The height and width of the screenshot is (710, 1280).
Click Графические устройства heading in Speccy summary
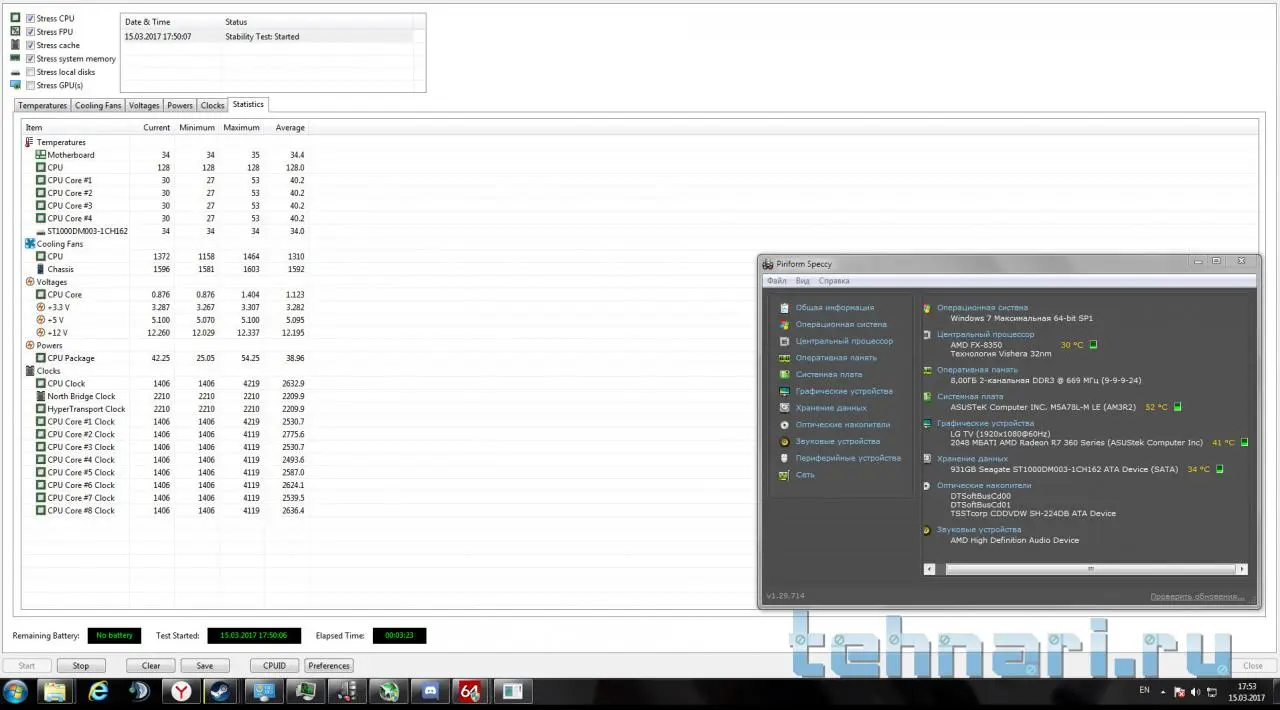(985, 423)
